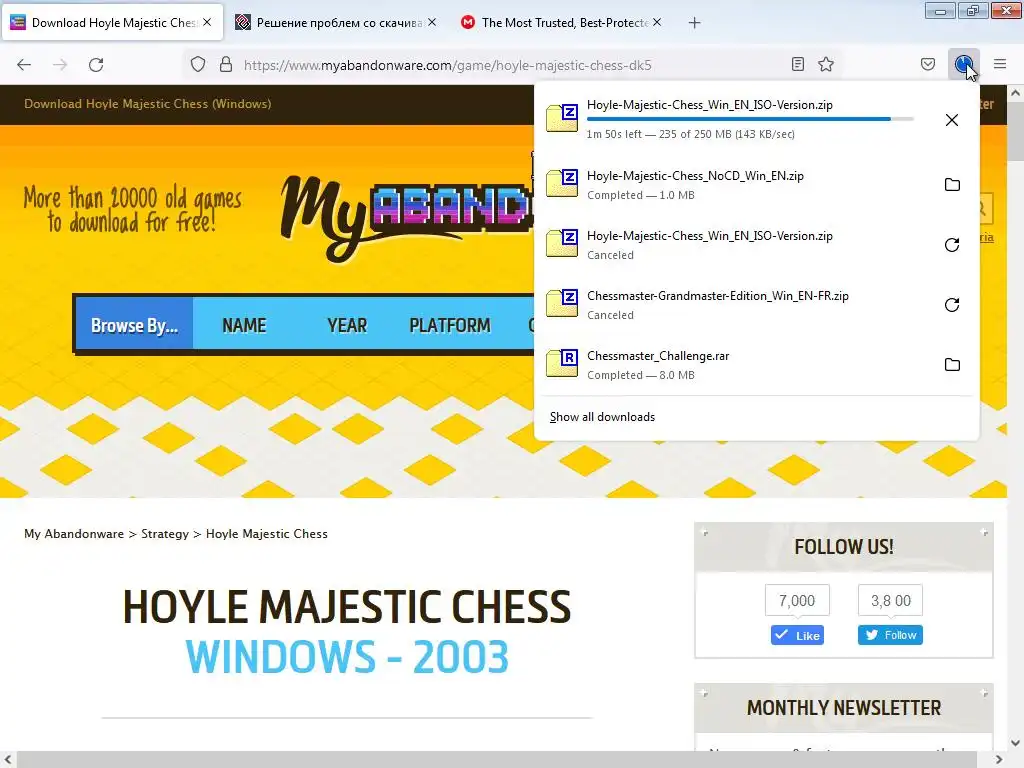Switch to Download Hoyle Majestic Chess tab
Screen dimensions: 1024x768
pyautogui.click(x=113, y=22)
